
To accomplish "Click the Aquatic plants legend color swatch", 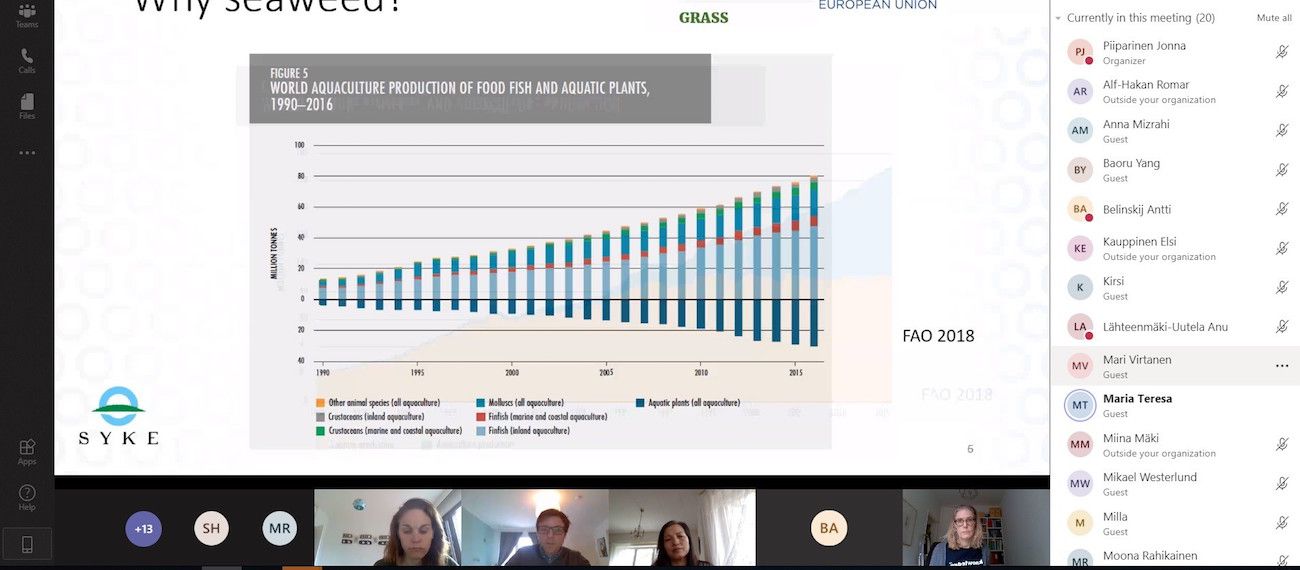I will [x=640, y=403].
